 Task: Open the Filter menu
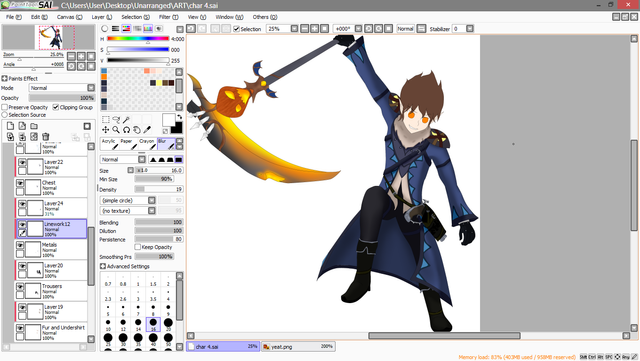[x=169, y=17]
